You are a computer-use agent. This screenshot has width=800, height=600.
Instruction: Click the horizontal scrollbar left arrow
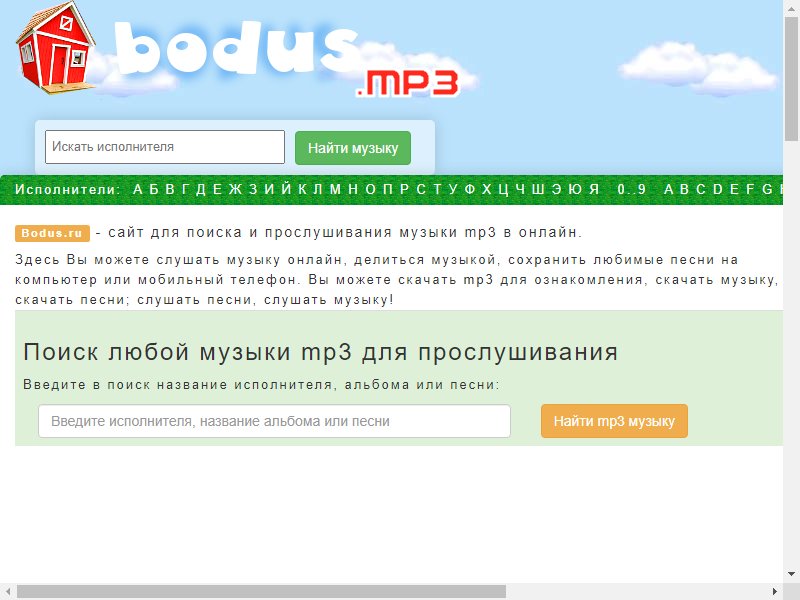(8, 591)
